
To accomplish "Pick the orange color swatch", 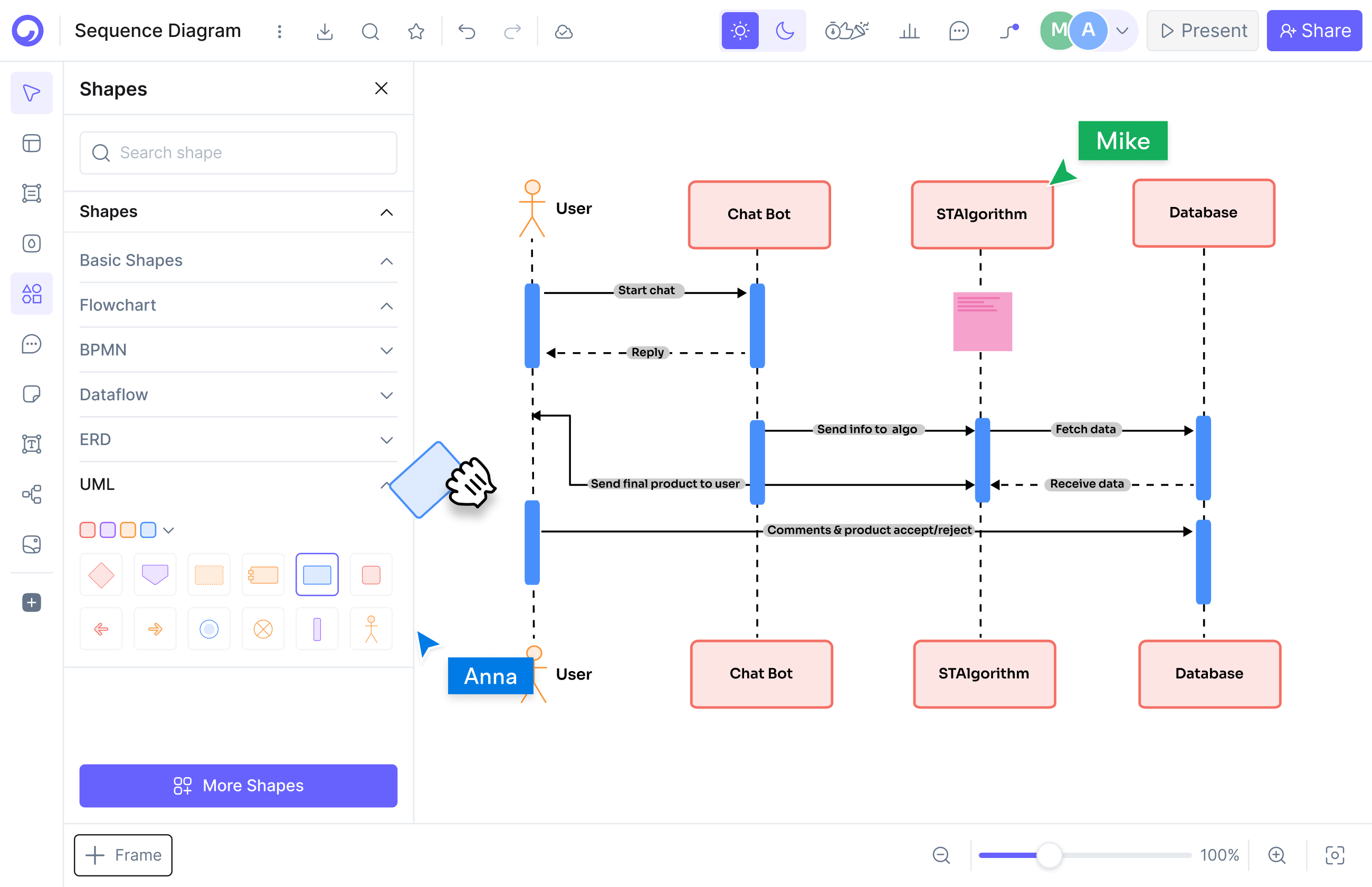I will (128, 530).
